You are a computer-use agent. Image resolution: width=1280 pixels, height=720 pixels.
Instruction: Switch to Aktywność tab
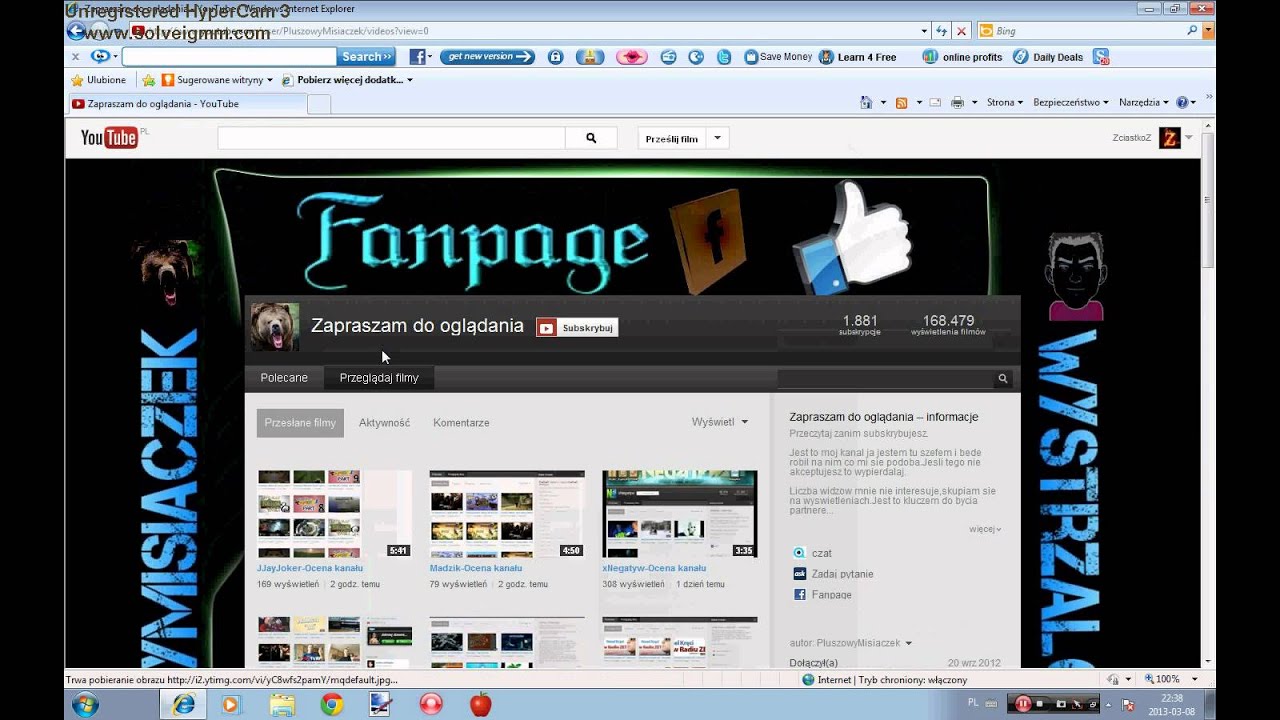pyautogui.click(x=385, y=423)
